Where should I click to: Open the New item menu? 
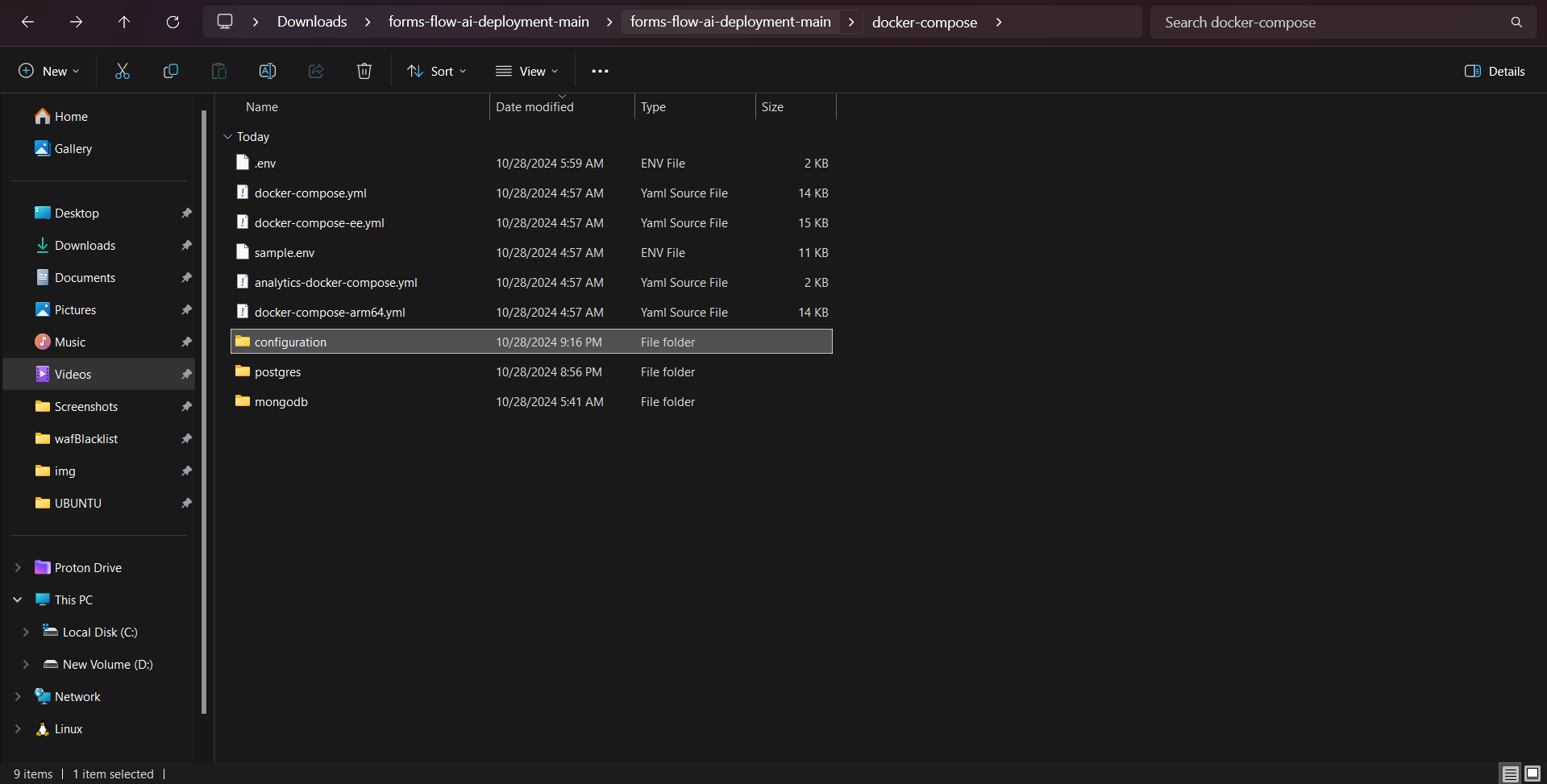(x=48, y=71)
